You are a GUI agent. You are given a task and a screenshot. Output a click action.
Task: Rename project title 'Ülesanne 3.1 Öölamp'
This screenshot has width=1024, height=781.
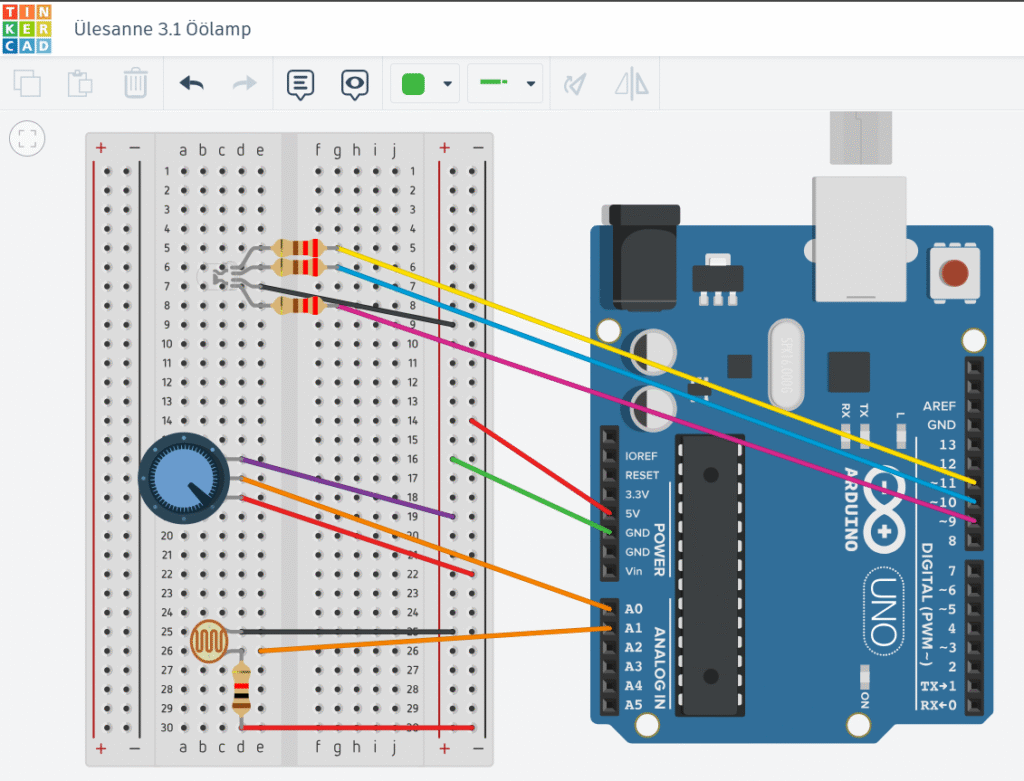(162, 29)
